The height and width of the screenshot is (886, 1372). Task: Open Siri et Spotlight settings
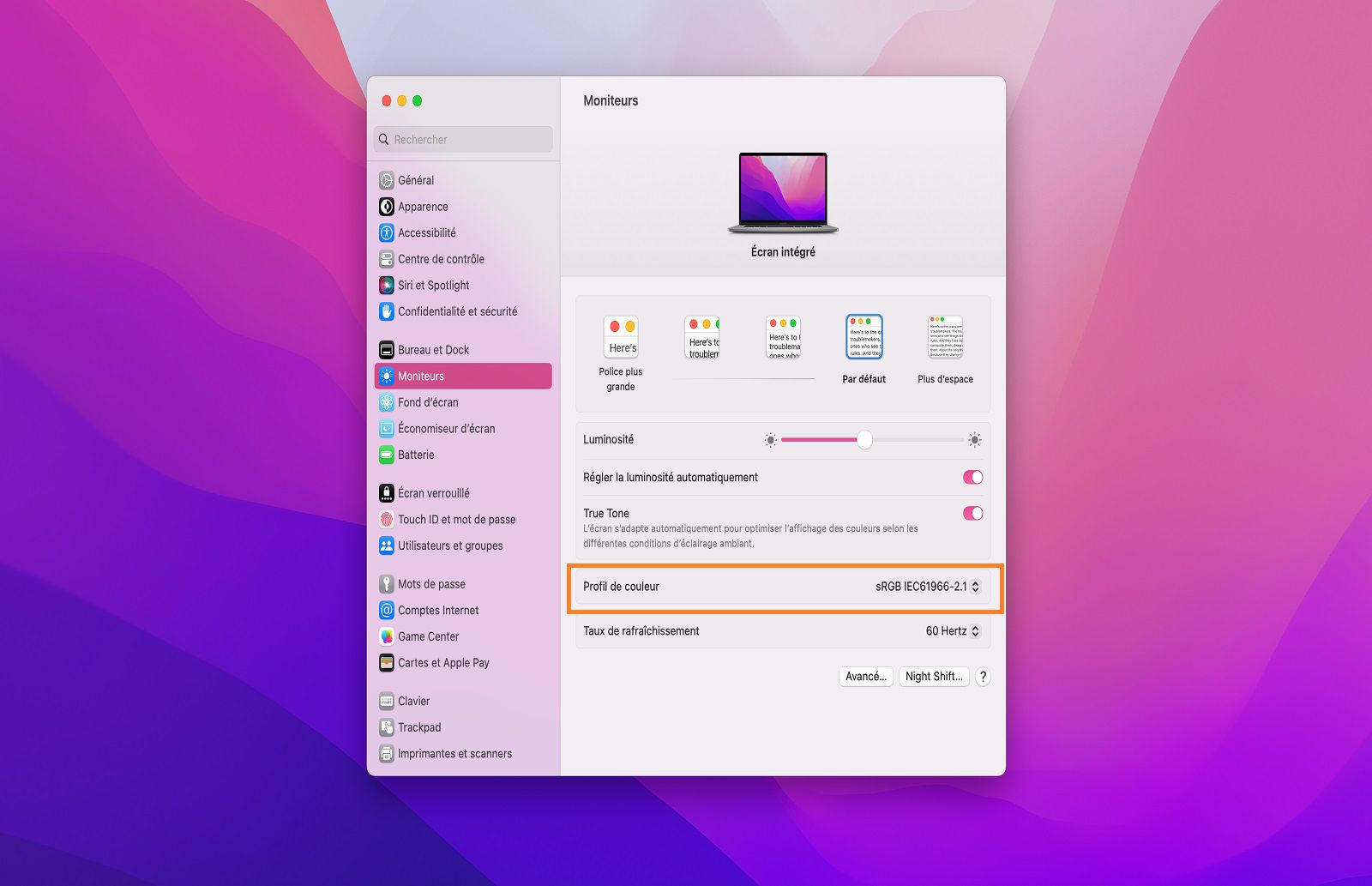point(463,286)
